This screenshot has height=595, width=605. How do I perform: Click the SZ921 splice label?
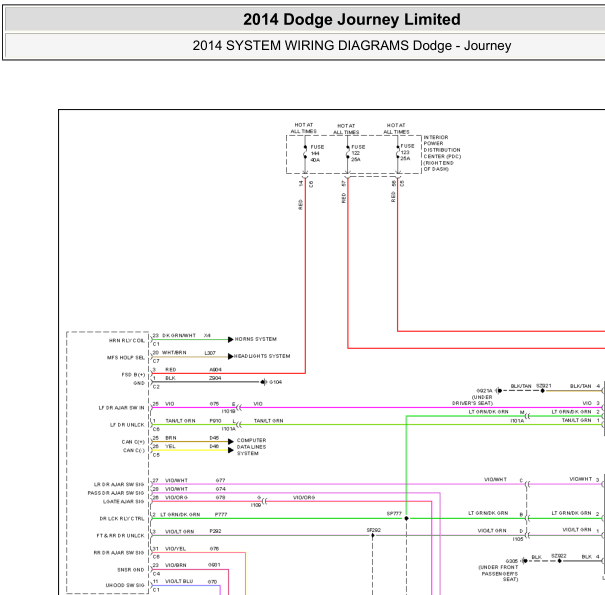coord(544,386)
